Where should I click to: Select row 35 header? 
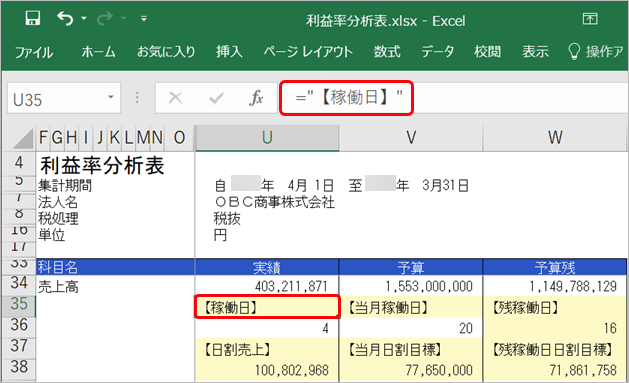coord(18,305)
